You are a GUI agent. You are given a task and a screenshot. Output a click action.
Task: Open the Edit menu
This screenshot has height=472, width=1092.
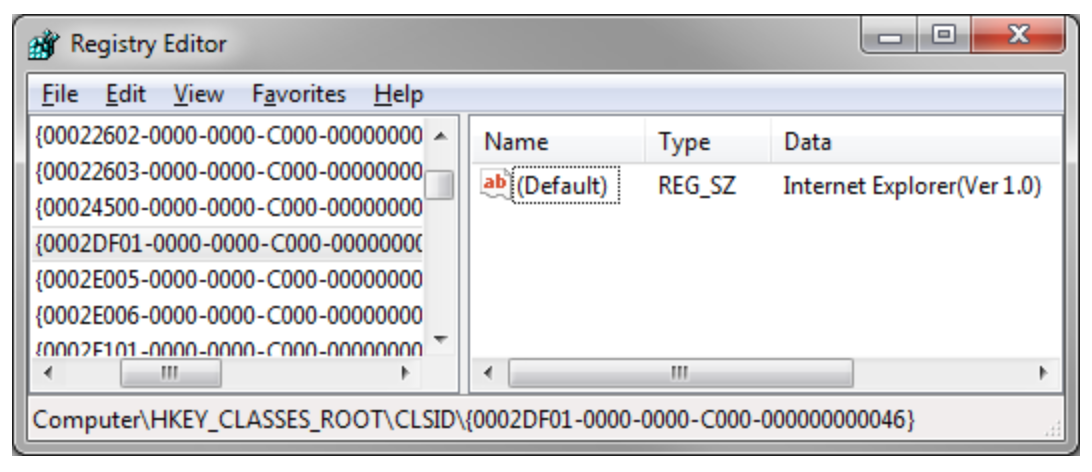(x=125, y=94)
